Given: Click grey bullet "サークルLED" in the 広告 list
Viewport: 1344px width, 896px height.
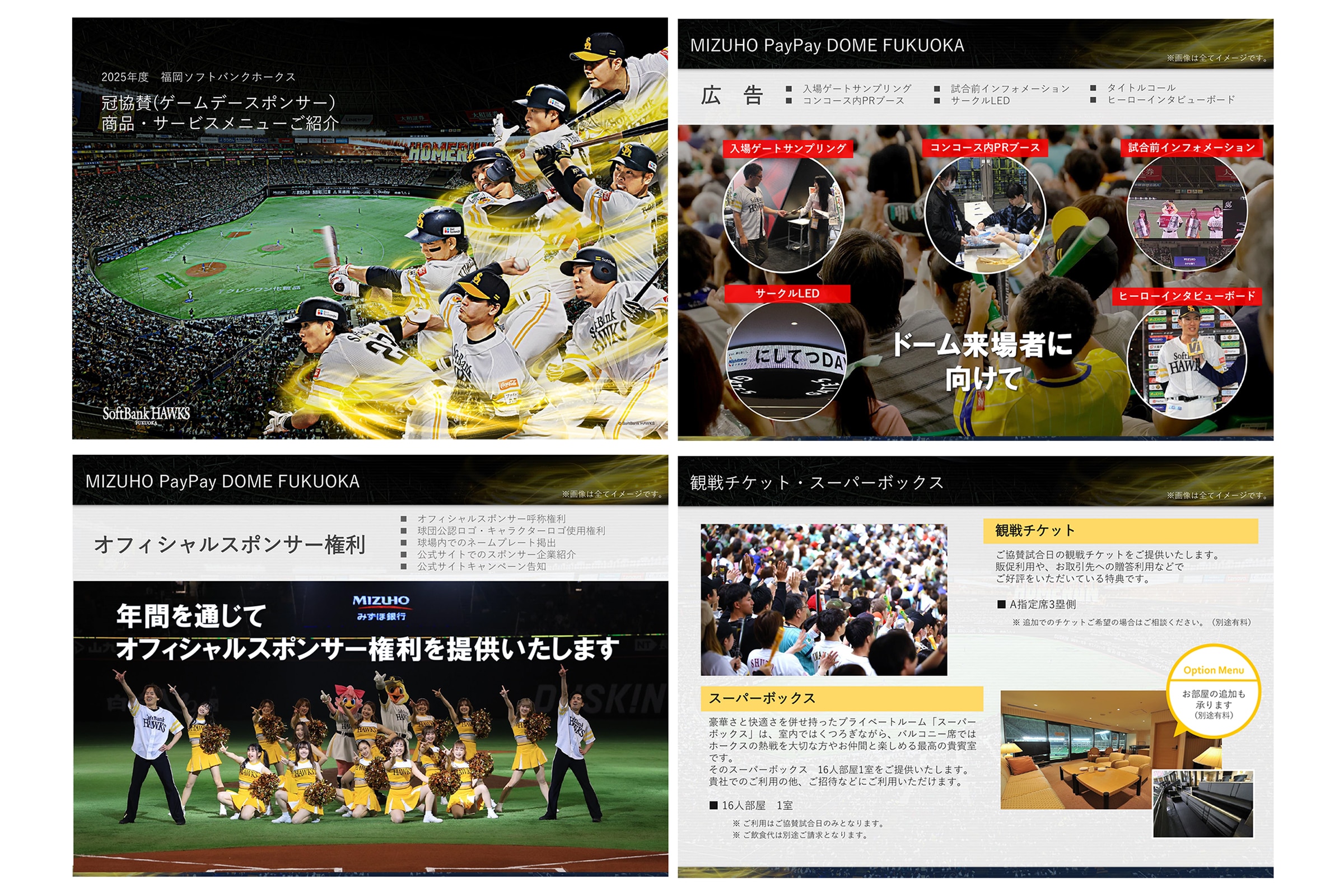Looking at the screenshot, I should (980, 101).
